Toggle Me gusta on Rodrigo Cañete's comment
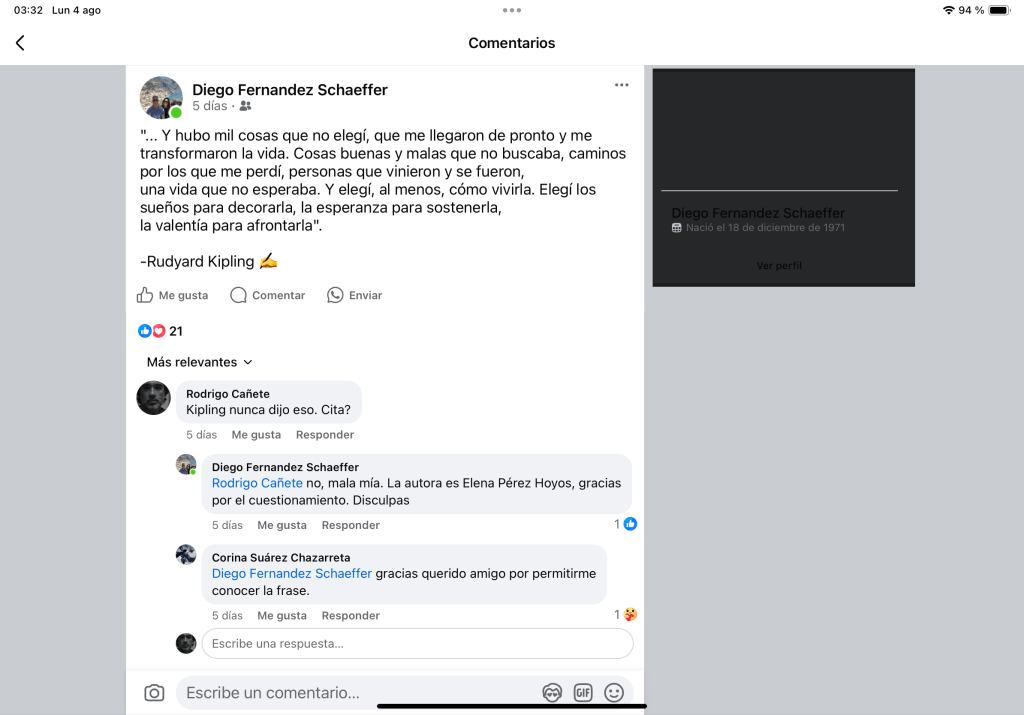The width and height of the screenshot is (1024, 715). click(256, 435)
